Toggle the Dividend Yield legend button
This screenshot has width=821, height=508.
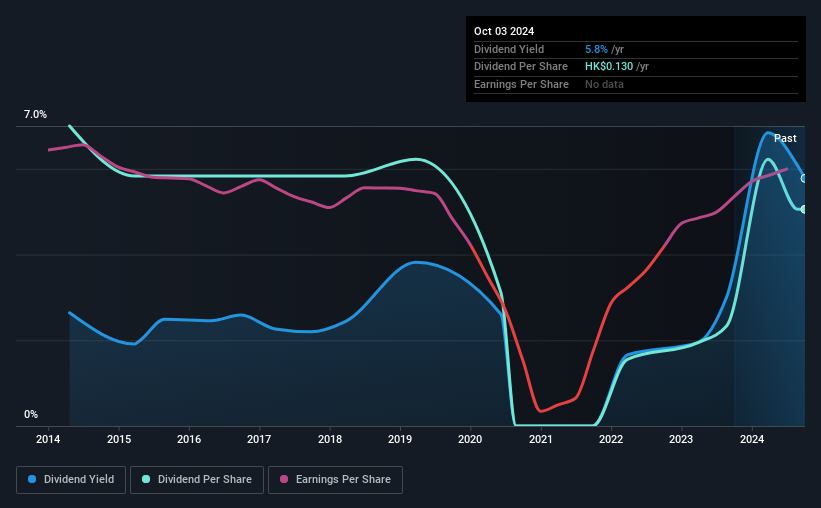[x=71, y=480]
